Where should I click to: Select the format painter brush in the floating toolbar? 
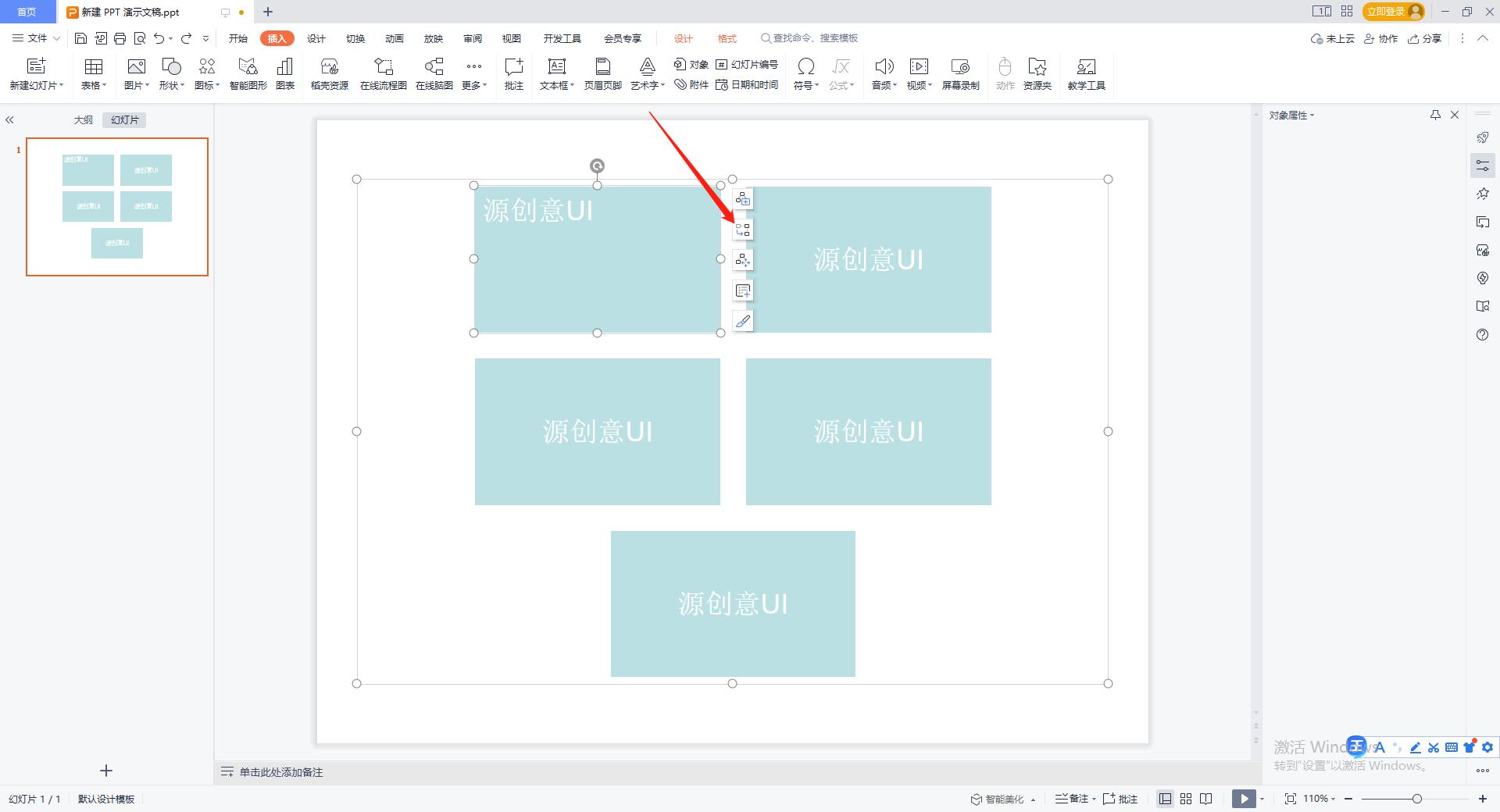742,320
